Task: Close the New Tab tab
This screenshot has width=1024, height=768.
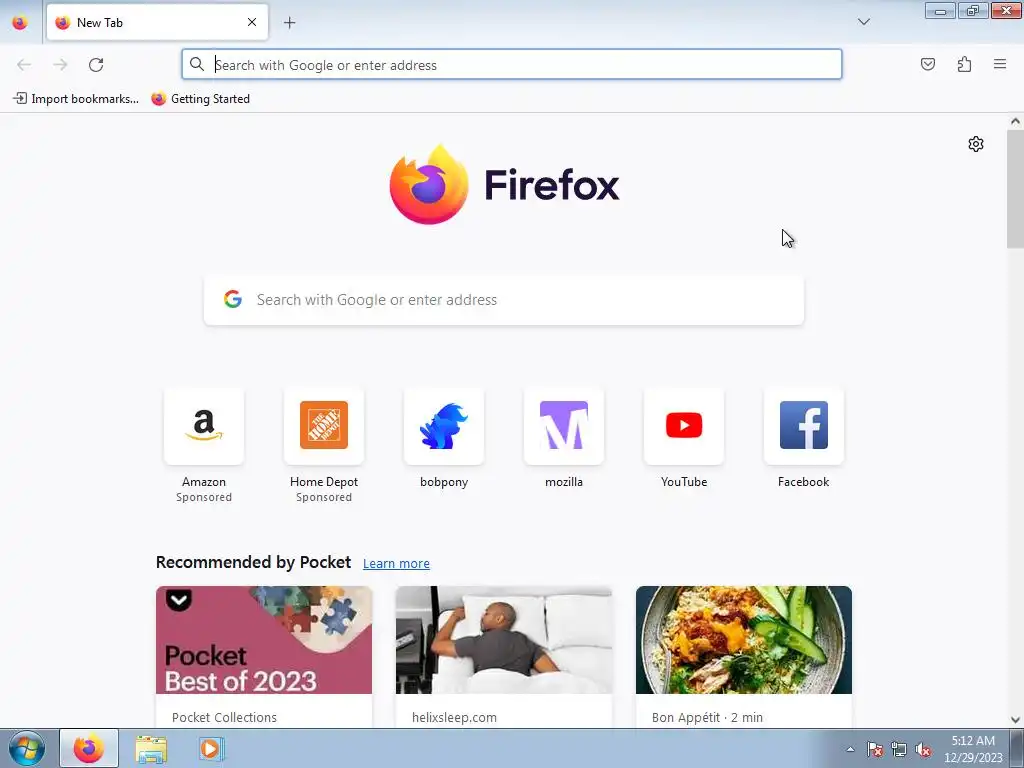Action: click(252, 22)
